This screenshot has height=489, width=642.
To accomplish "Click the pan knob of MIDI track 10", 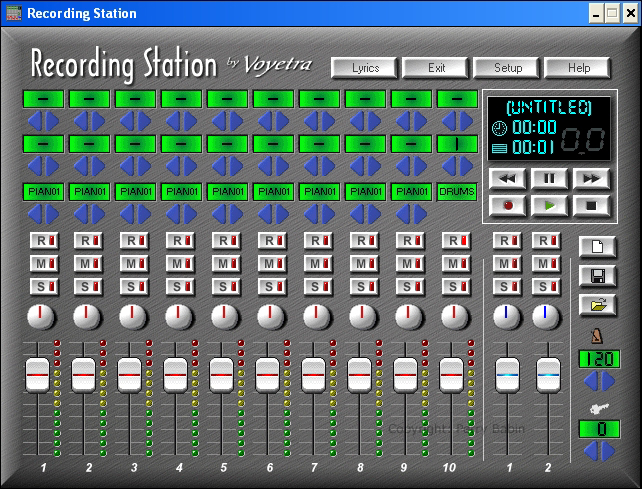I will pyautogui.click(x=454, y=317).
